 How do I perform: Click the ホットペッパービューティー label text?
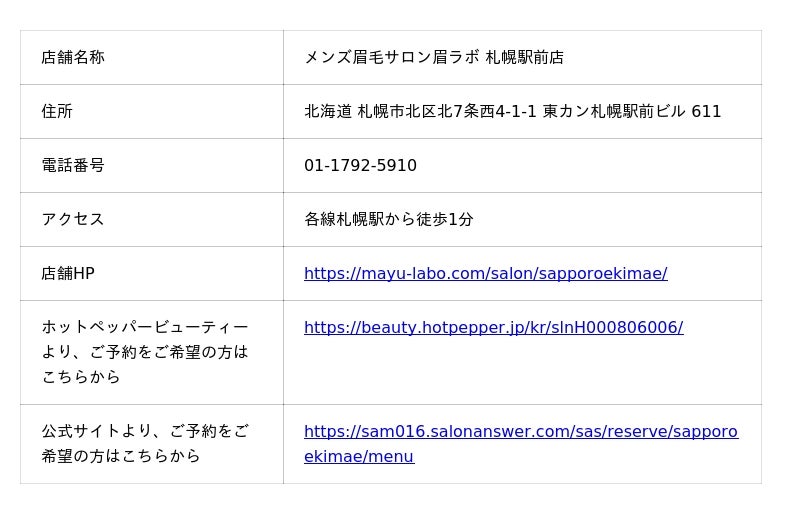pyautogui.click(x=145, y=327)
